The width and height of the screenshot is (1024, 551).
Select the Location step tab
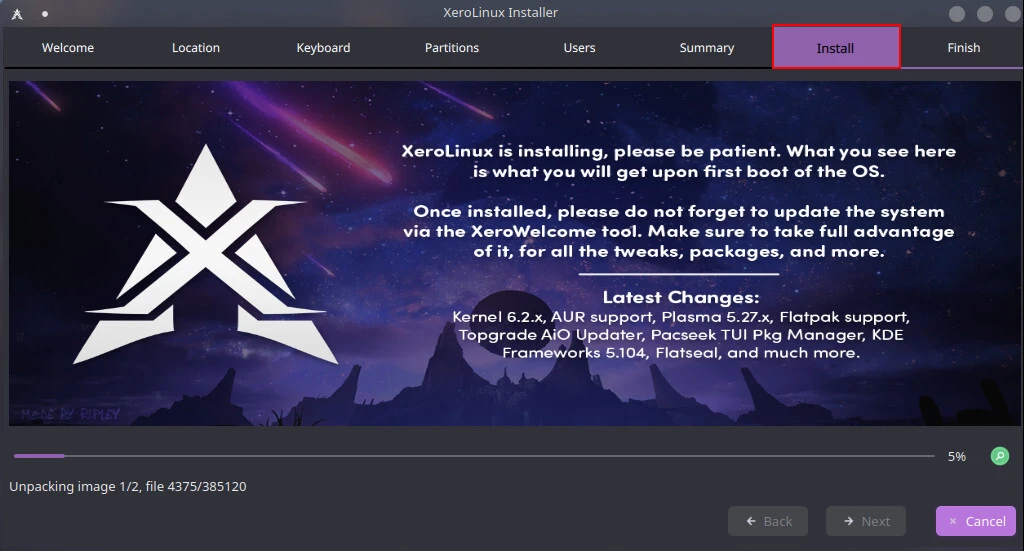[196, 48]
